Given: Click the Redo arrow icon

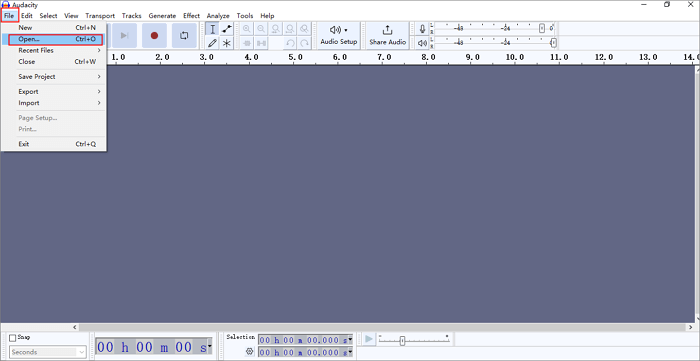Looking at the screenshot, I should (304, 43).
